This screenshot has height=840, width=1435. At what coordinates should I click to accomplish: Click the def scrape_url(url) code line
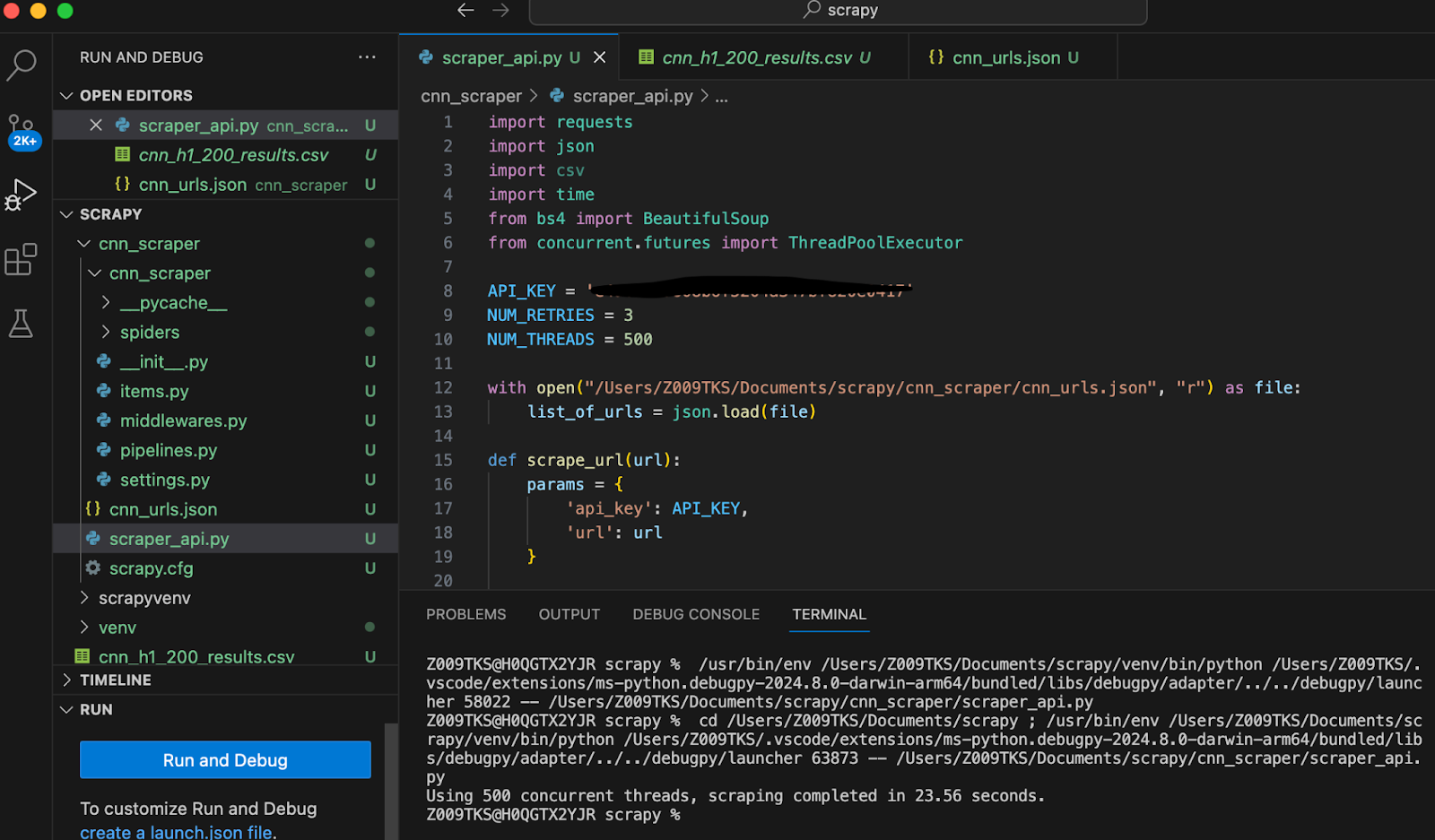pos(584,460)
